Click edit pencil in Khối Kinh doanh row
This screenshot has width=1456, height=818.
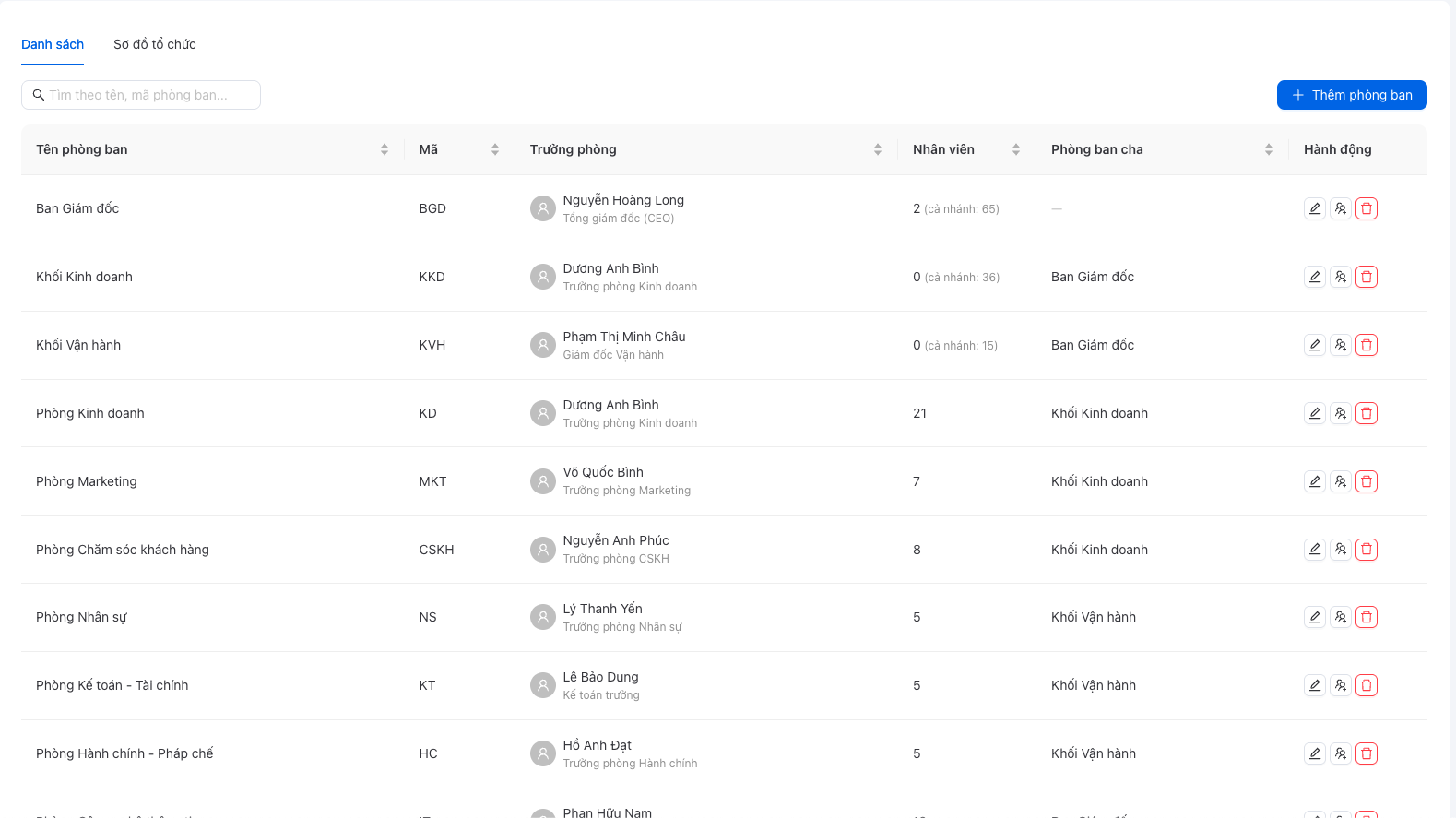pos(1315,277)
